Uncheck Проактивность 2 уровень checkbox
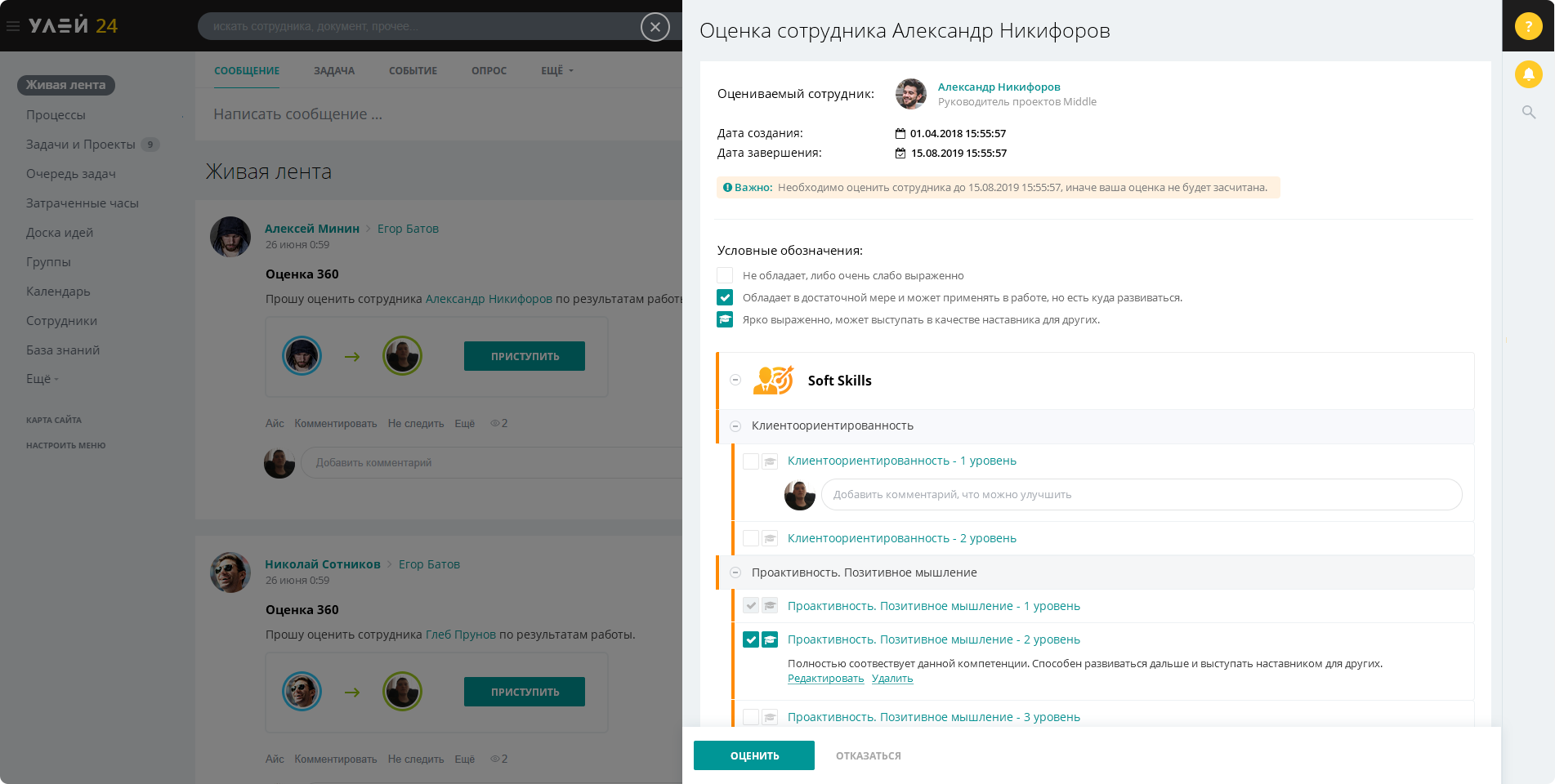This screenshot has height=784, width=1555. [x=751, y=639]
